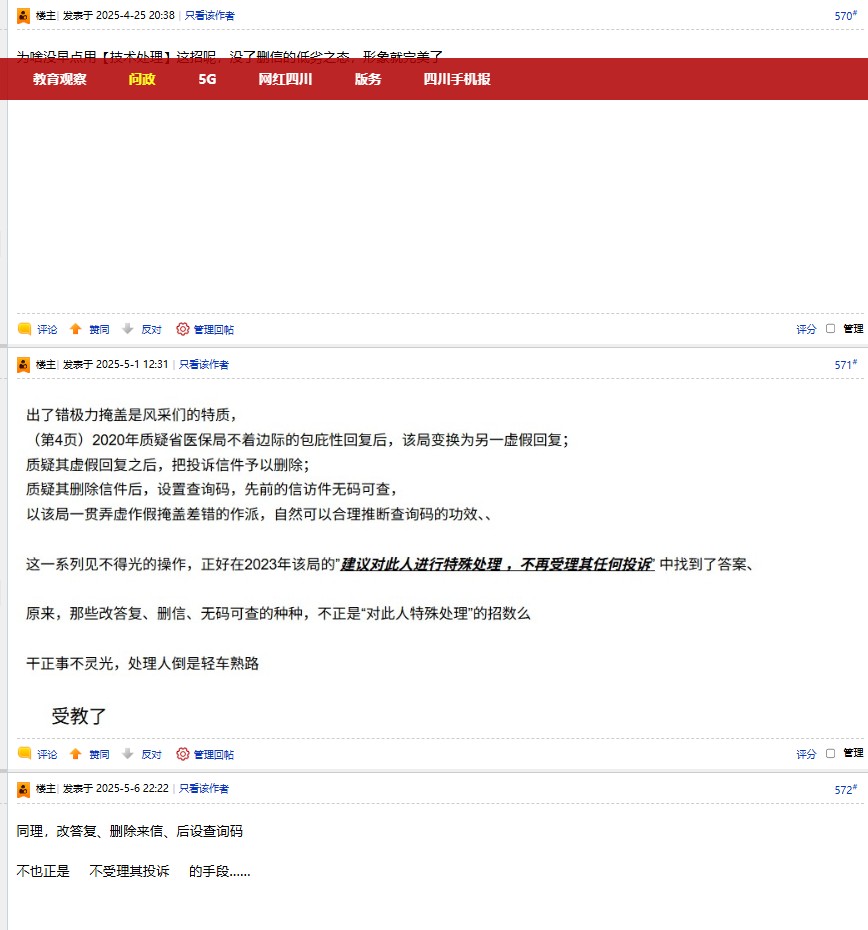The width and height of the screenshot is (868, 930).
Task: Click the 楼主 avatar icon on post 572
Action: coord(24,789)
